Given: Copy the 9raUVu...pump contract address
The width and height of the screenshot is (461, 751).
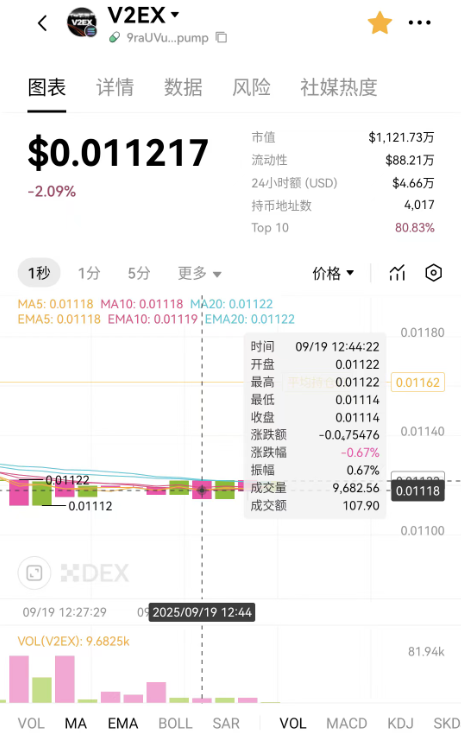Looking at the screenshot, I should coord(221,37).
